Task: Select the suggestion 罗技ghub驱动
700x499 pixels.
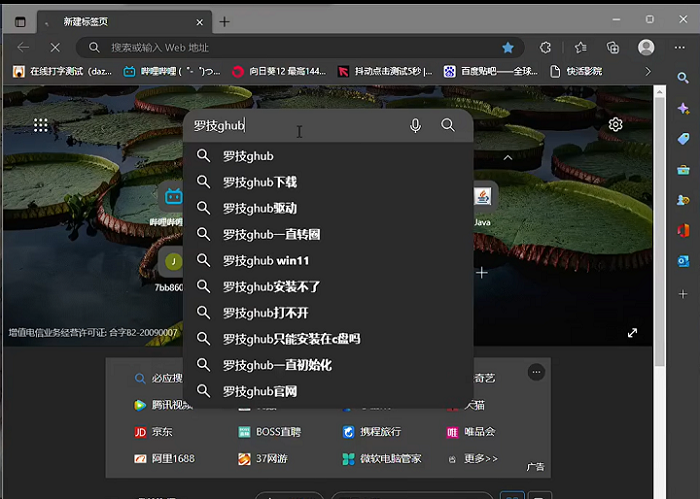Action: [x=328, y=208]
